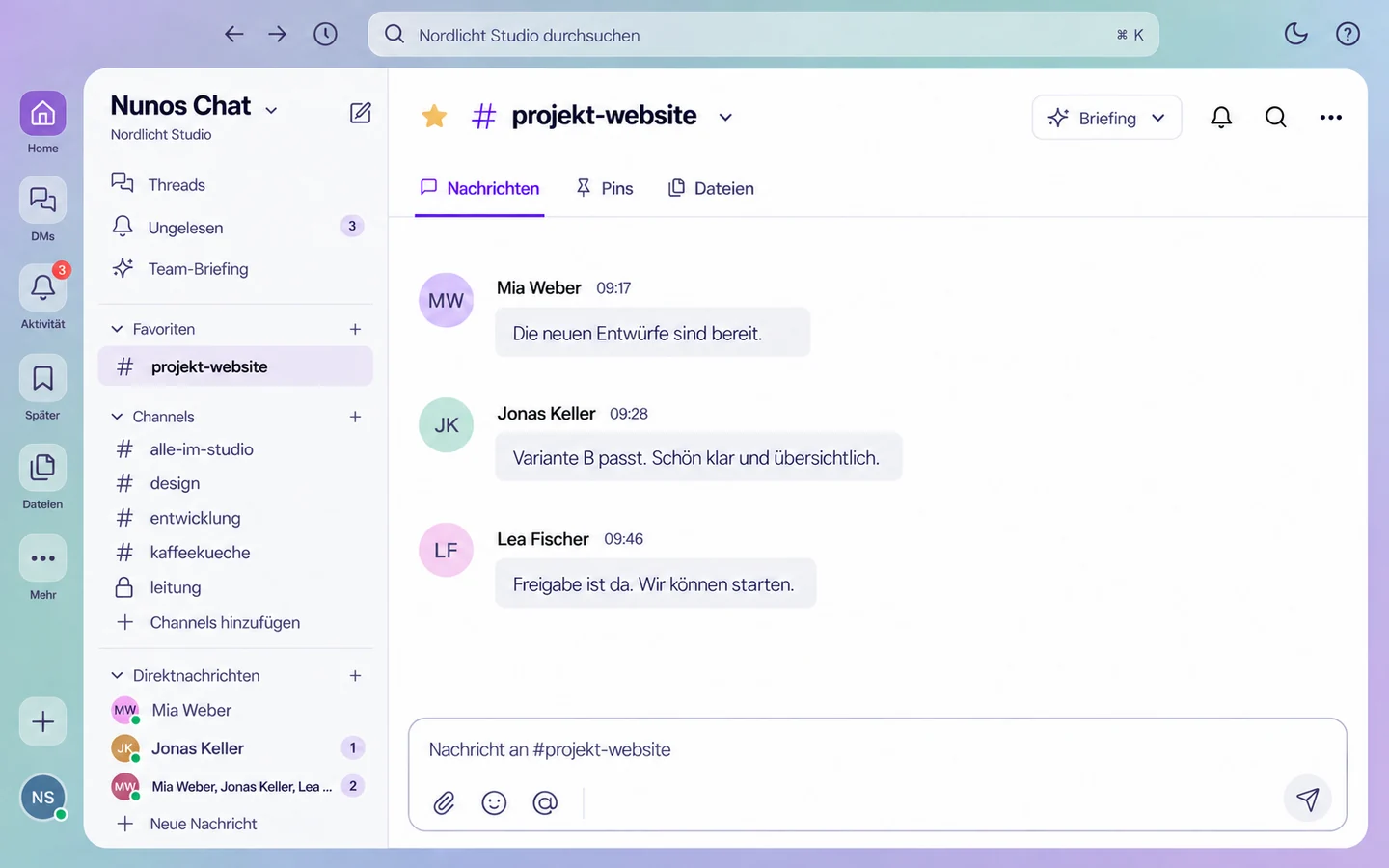Attach a file with the paperclip

444,802
